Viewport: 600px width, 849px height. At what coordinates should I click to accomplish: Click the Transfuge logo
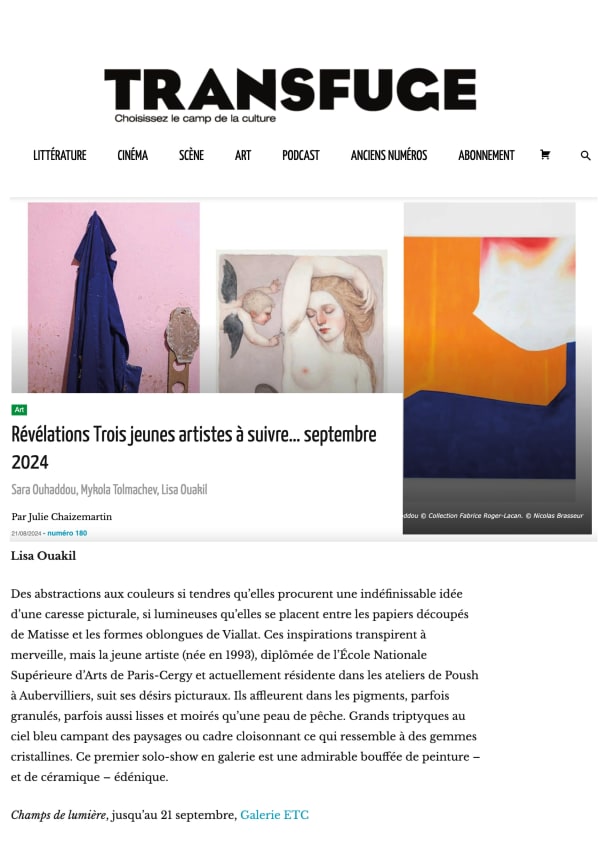point(290,95)
